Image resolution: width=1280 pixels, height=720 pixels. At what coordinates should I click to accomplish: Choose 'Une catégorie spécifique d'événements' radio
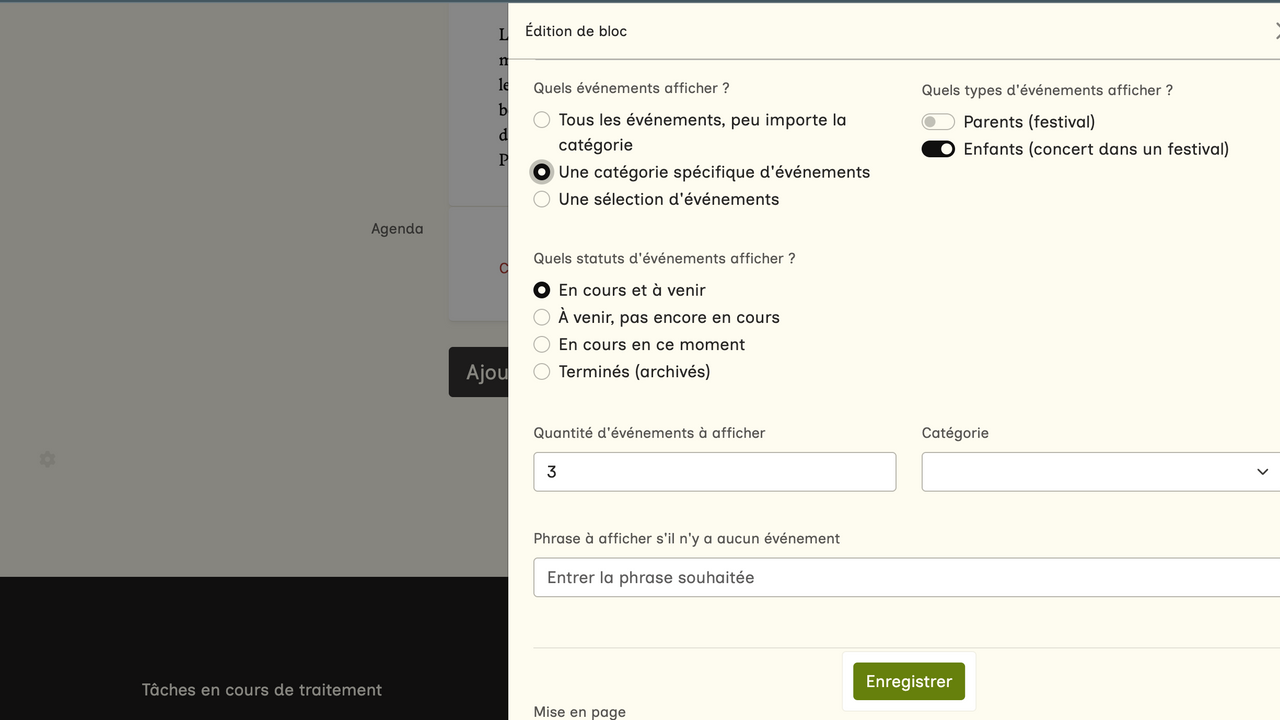point(542,172)
